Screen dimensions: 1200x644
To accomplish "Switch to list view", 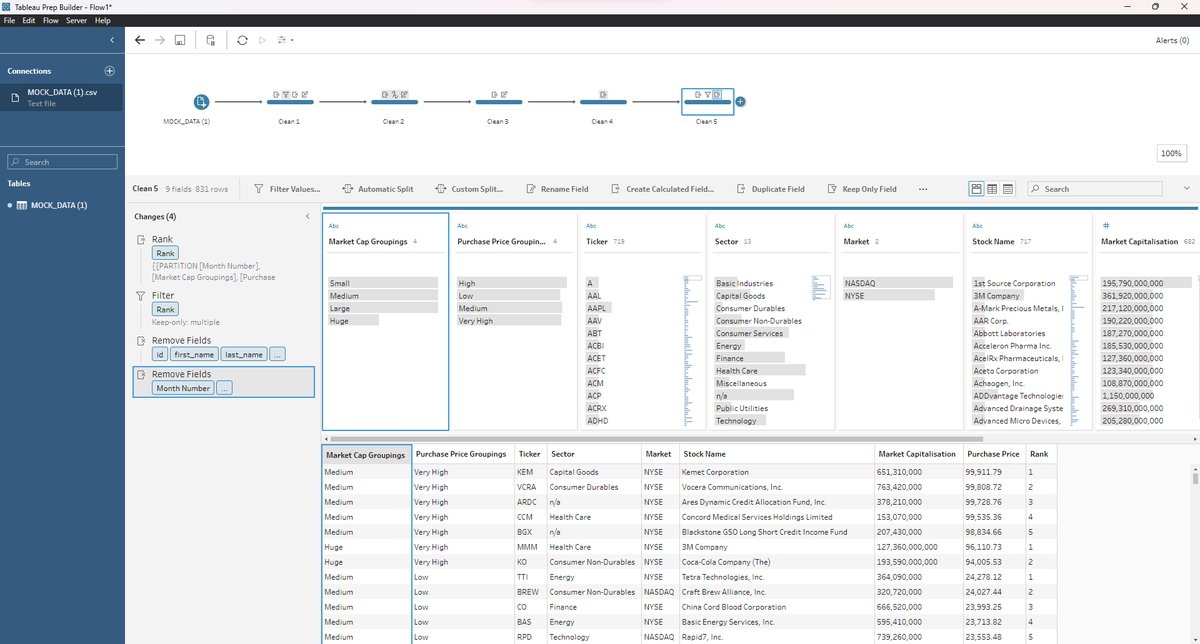I will 1009,188.
